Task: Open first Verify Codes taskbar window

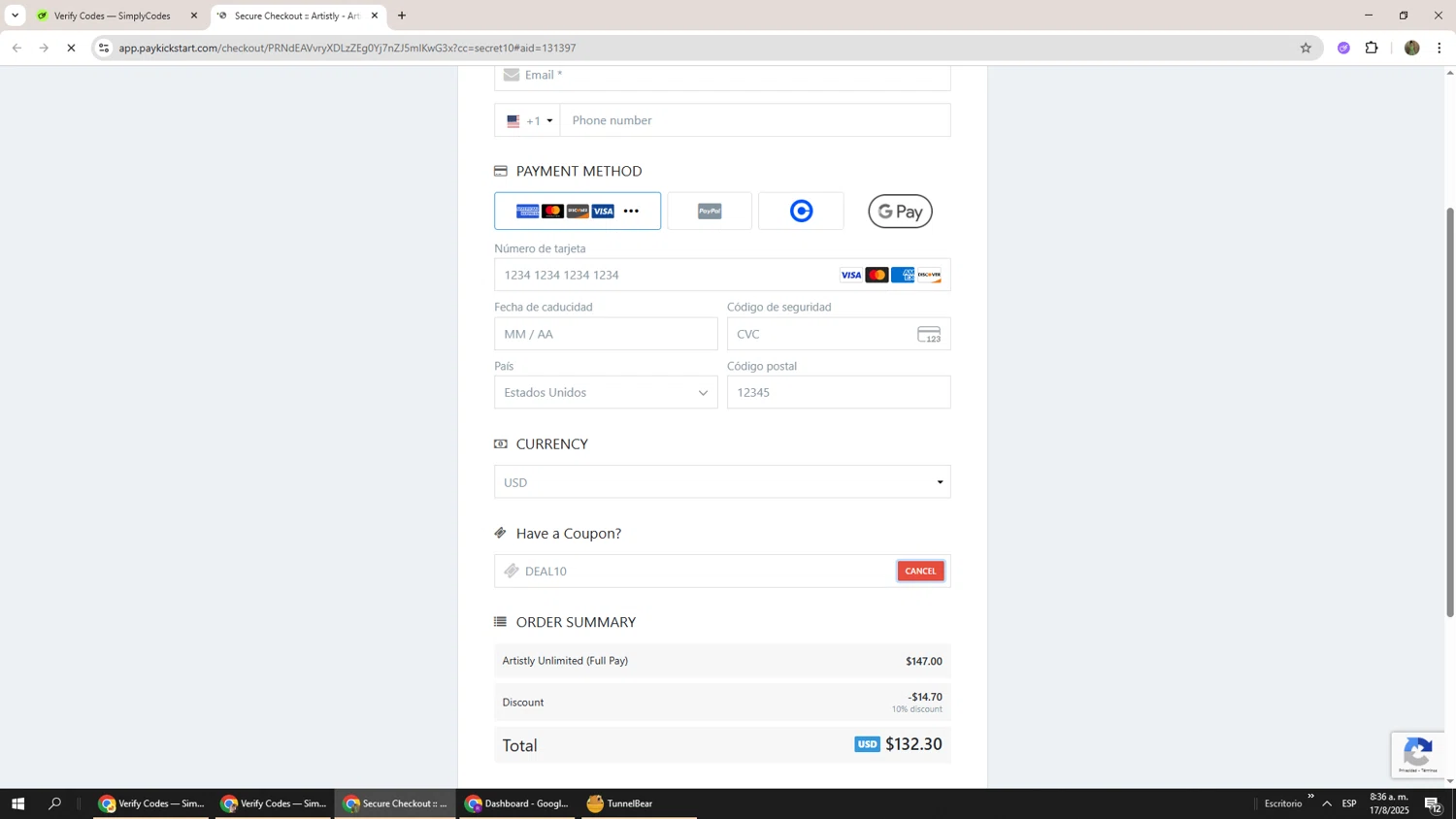Action: coord(151,803)
